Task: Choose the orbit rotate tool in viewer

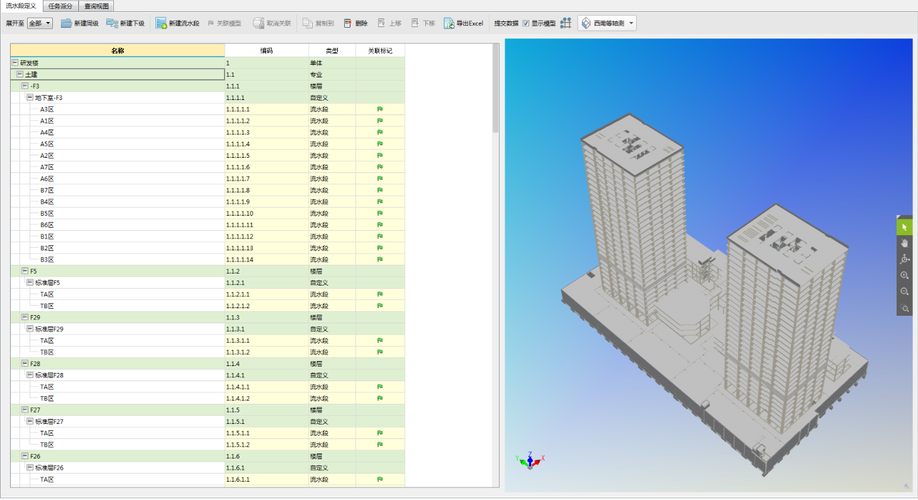Action: tap(905, 259)
